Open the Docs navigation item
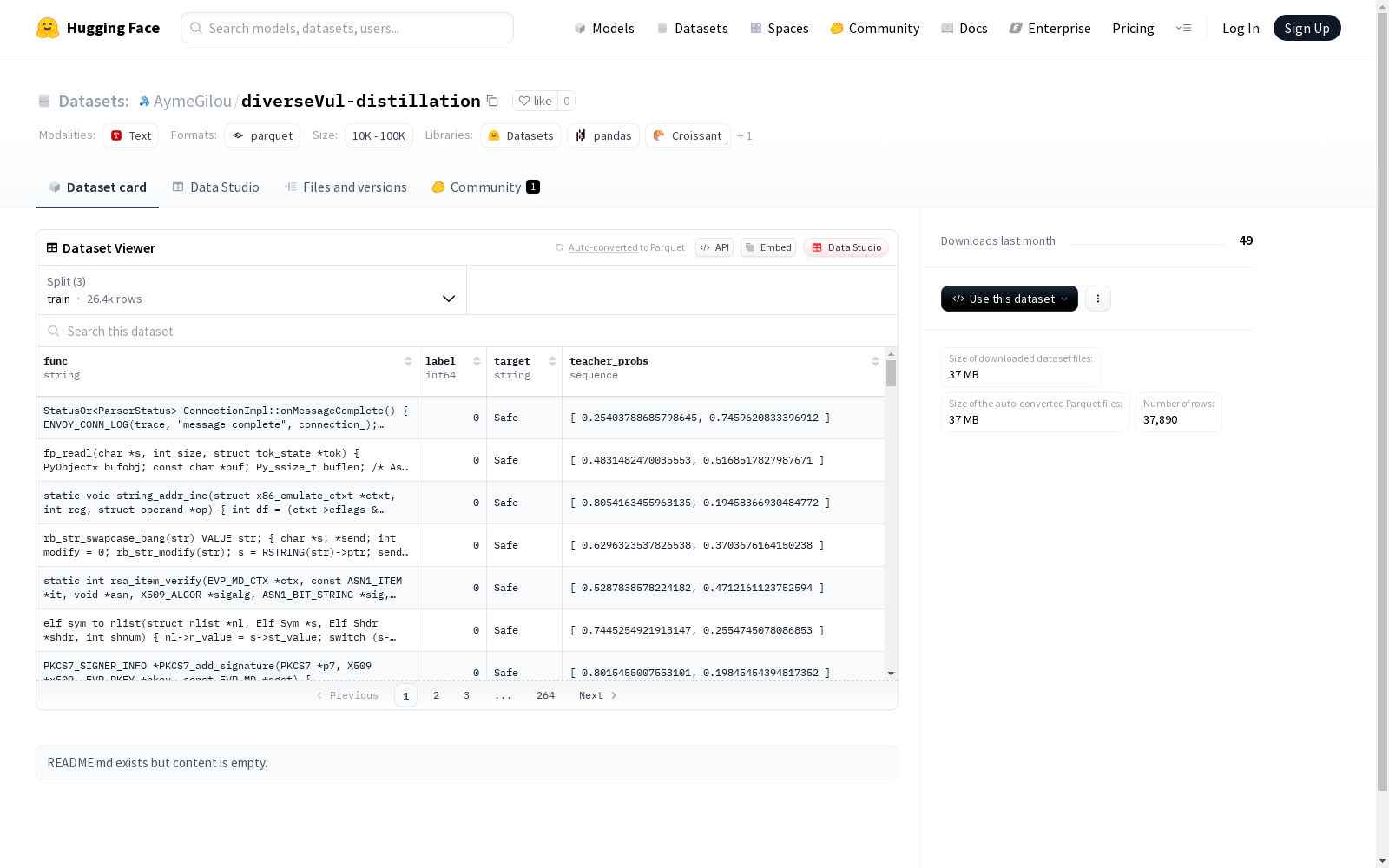 click(964, 28)
